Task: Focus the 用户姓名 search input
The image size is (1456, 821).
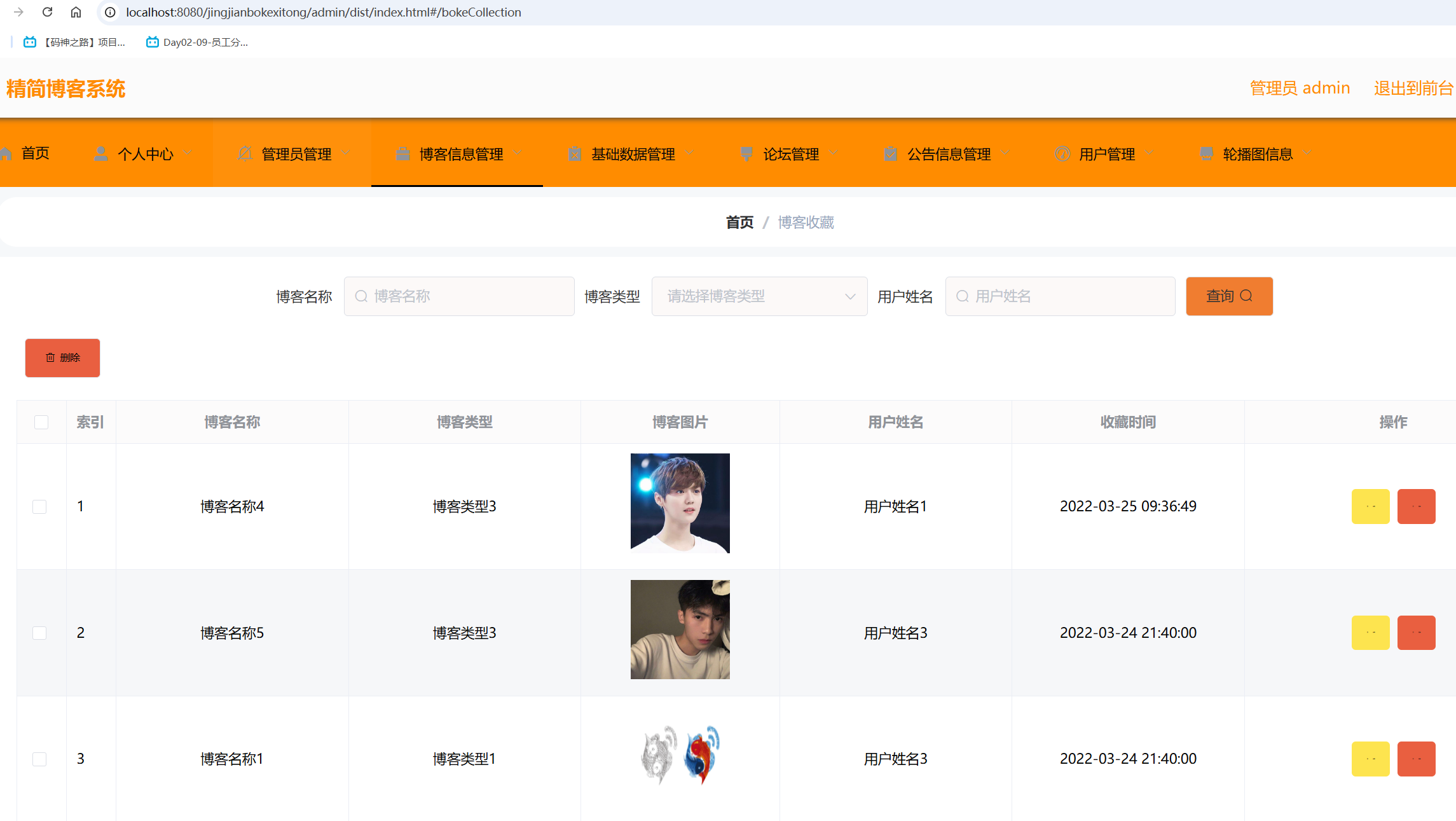Action: point(1060,296)
